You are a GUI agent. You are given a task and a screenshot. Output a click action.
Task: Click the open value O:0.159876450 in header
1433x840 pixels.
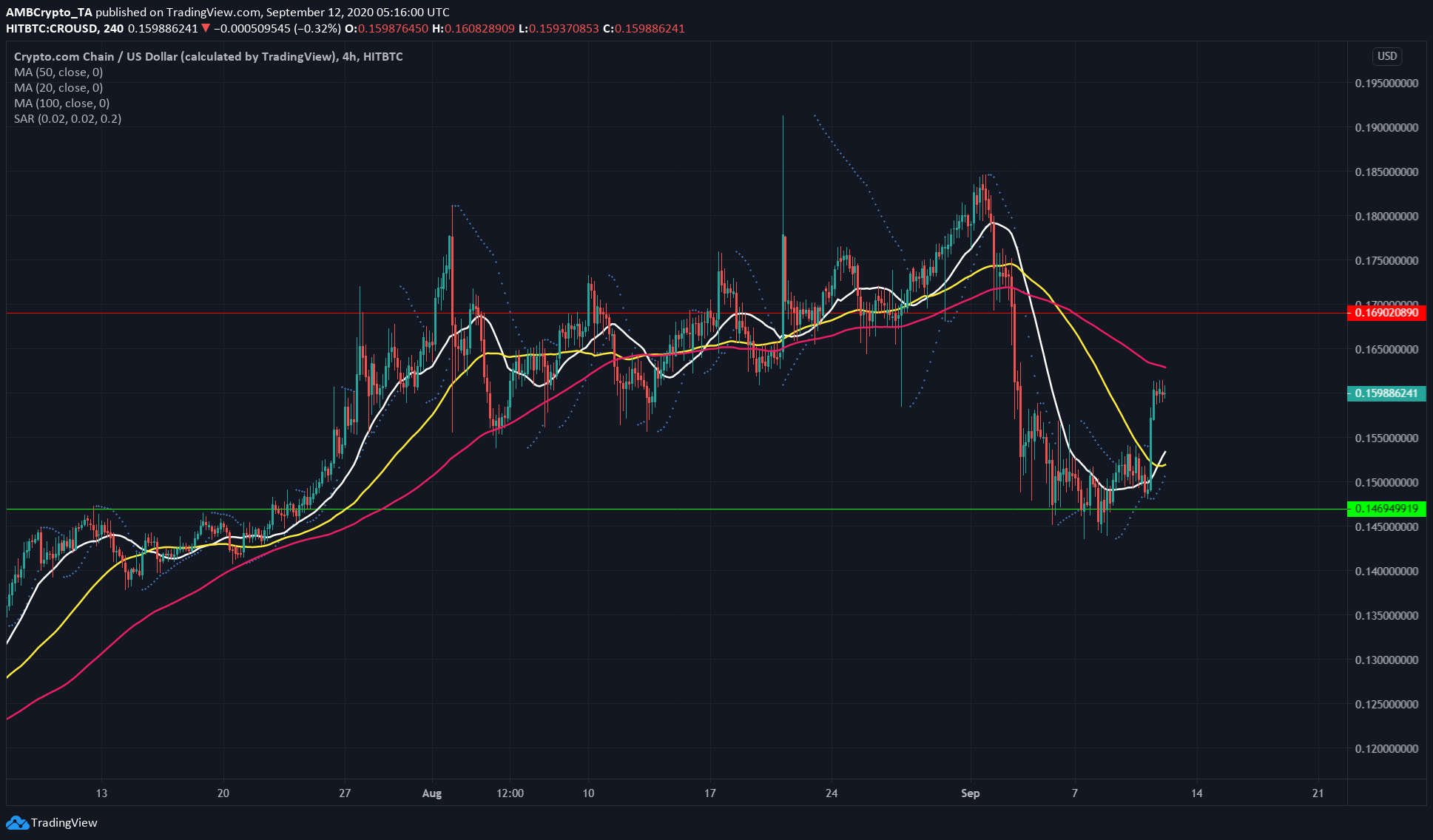387,29
